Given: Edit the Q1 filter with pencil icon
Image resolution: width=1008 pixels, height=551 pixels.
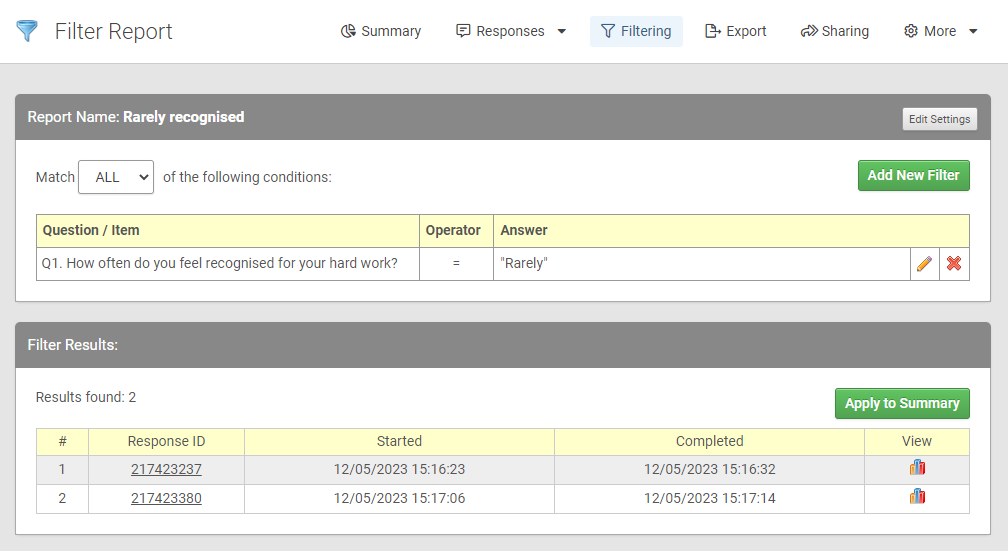Looking at the screenshot, I should (x=924, y=264).
